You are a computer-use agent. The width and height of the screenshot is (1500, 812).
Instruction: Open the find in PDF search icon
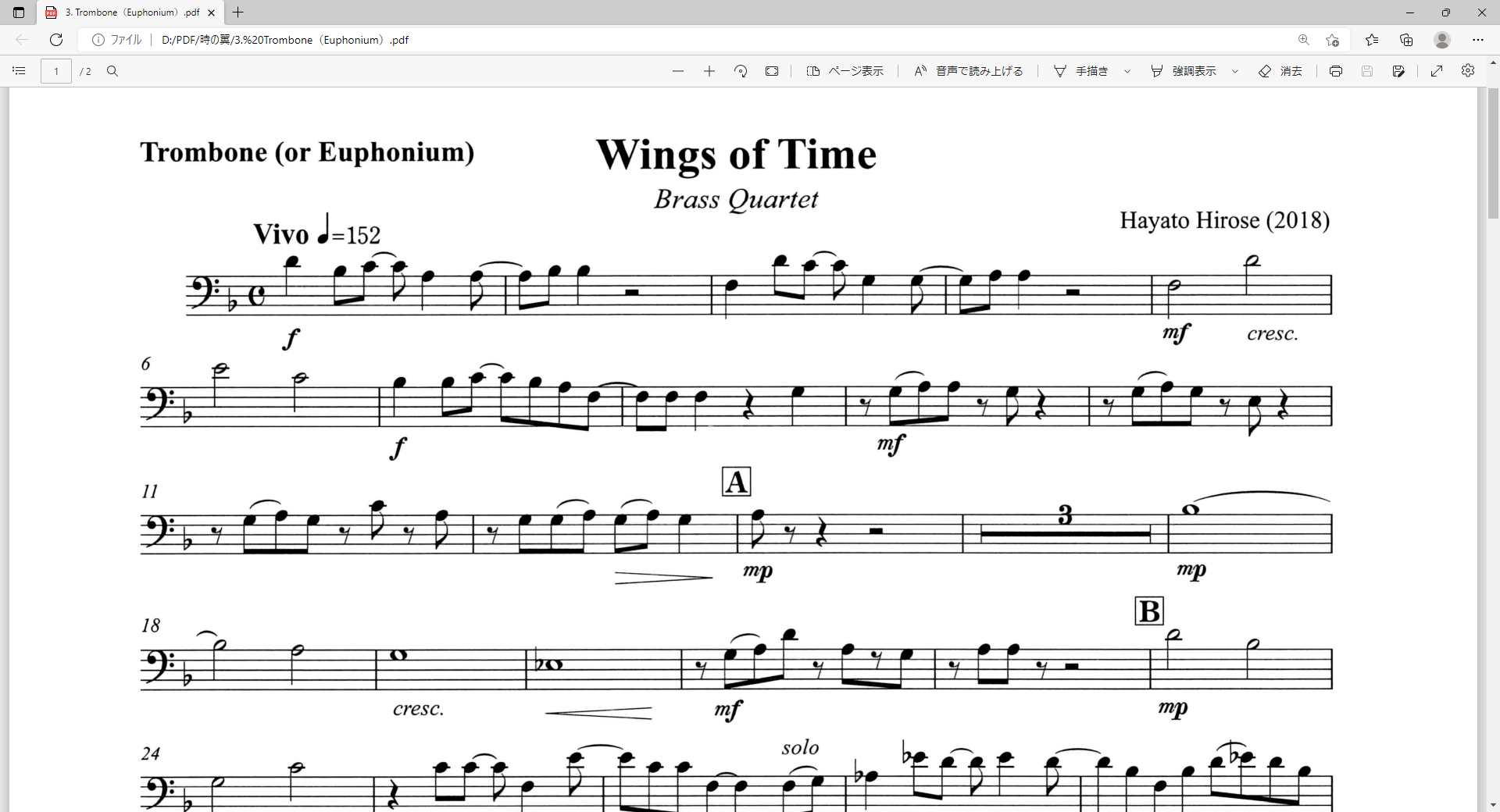[112, 71]
